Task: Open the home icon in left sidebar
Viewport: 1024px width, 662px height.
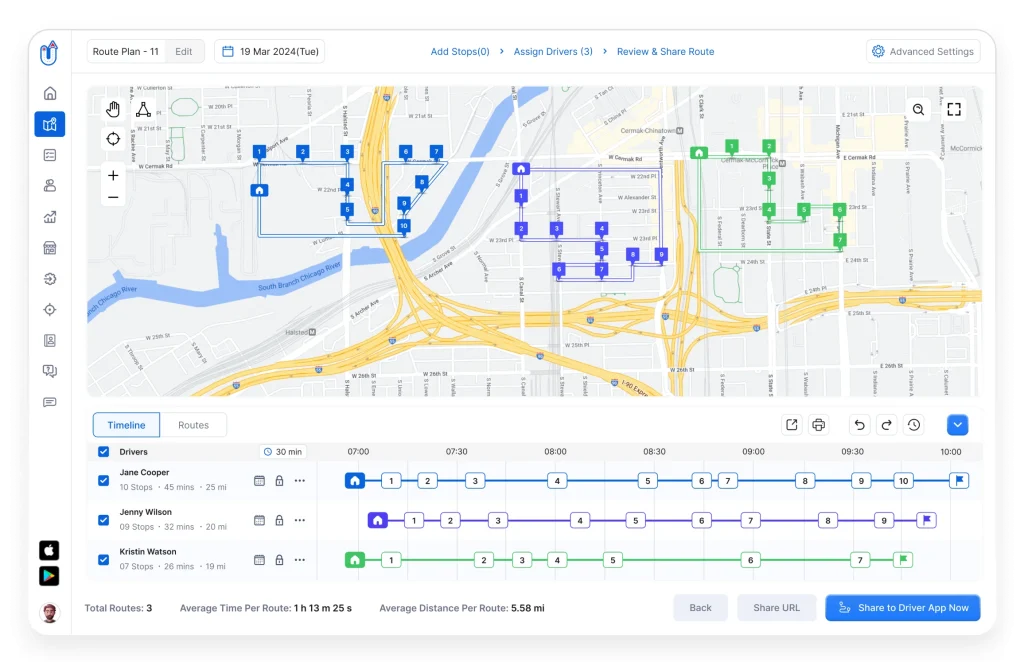Action: (x=50, y=93)
